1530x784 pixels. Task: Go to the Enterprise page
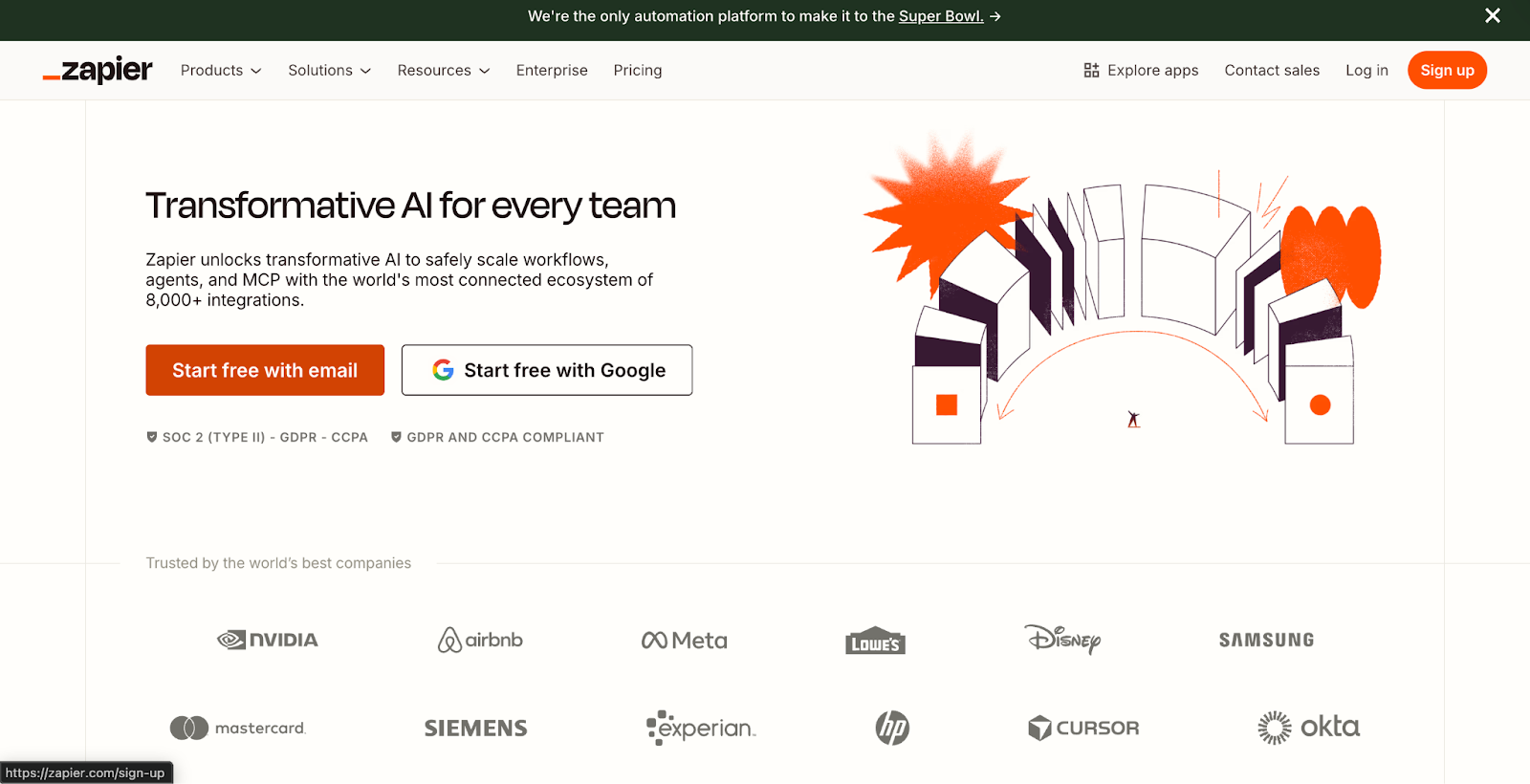552,70
